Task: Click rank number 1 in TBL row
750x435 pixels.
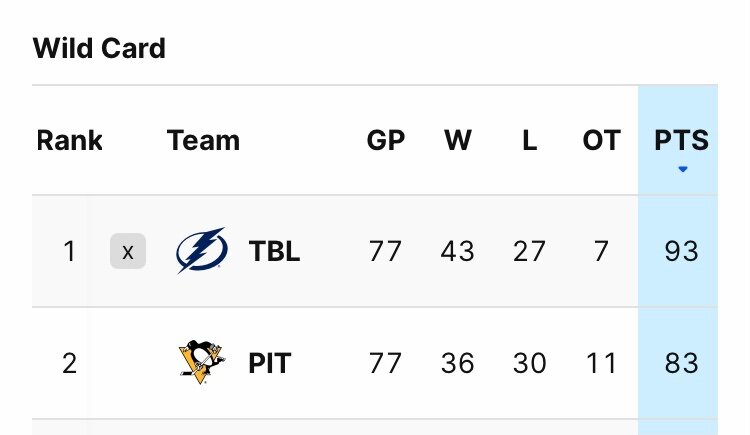Action: (69, 251)
